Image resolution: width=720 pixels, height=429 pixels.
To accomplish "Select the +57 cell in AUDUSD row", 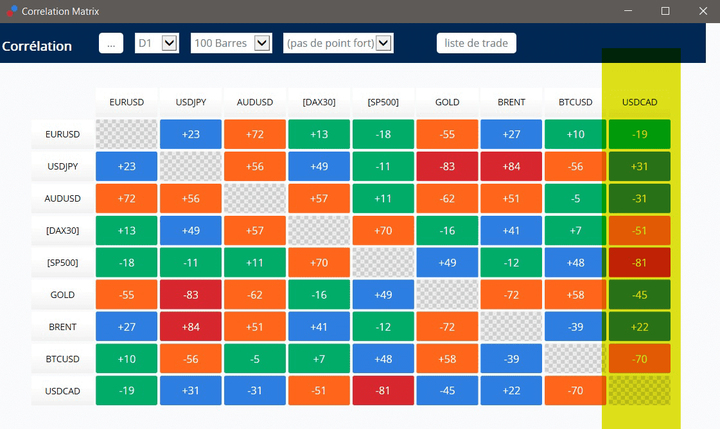I will [319, 198].
